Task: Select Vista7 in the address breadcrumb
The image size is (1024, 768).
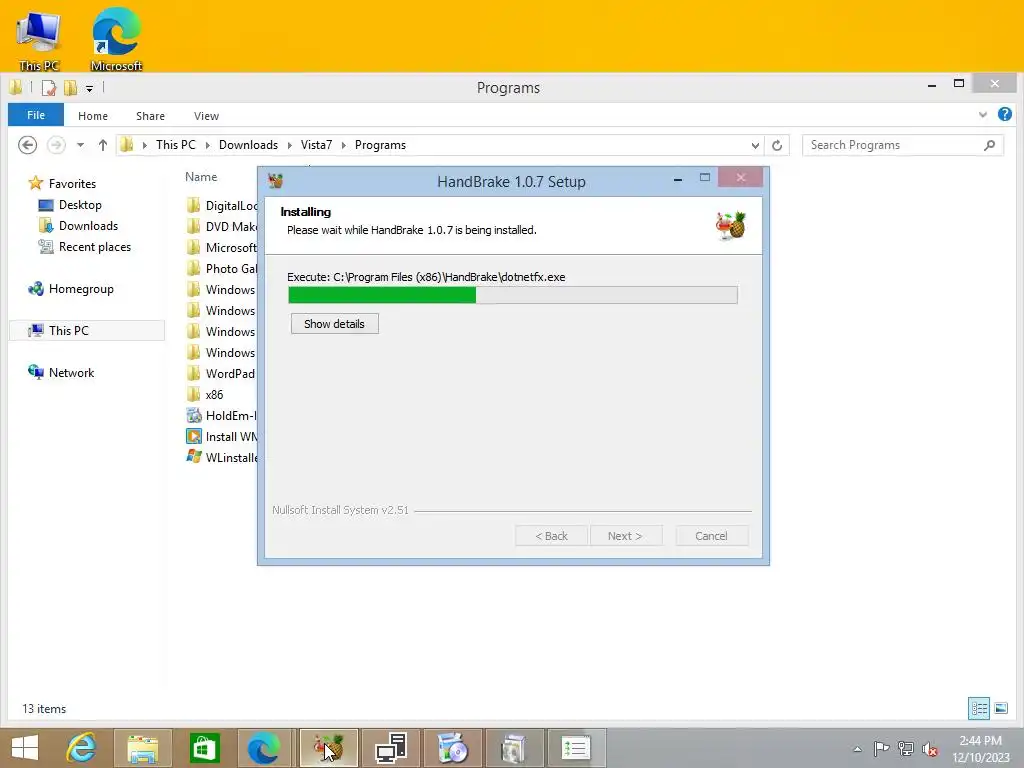Action: coord(316,145)
